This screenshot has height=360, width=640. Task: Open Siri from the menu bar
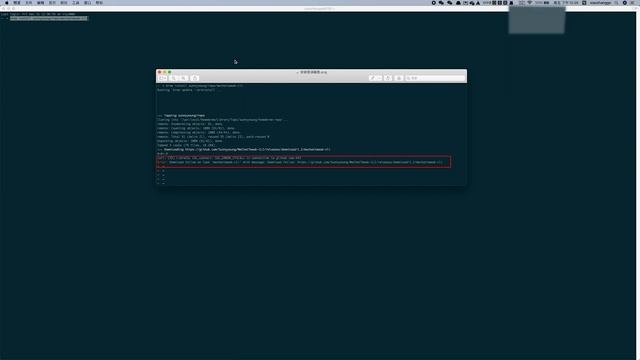point(625,3)
